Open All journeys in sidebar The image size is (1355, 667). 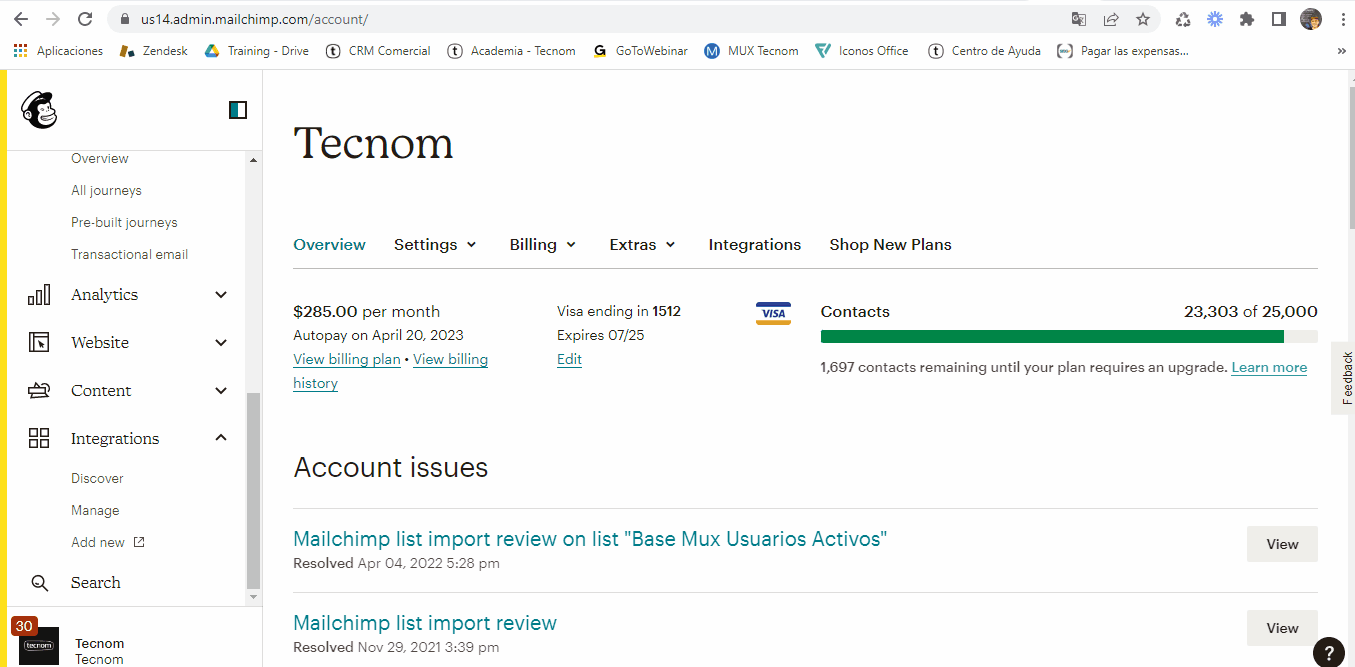click(x=106, y=191)
